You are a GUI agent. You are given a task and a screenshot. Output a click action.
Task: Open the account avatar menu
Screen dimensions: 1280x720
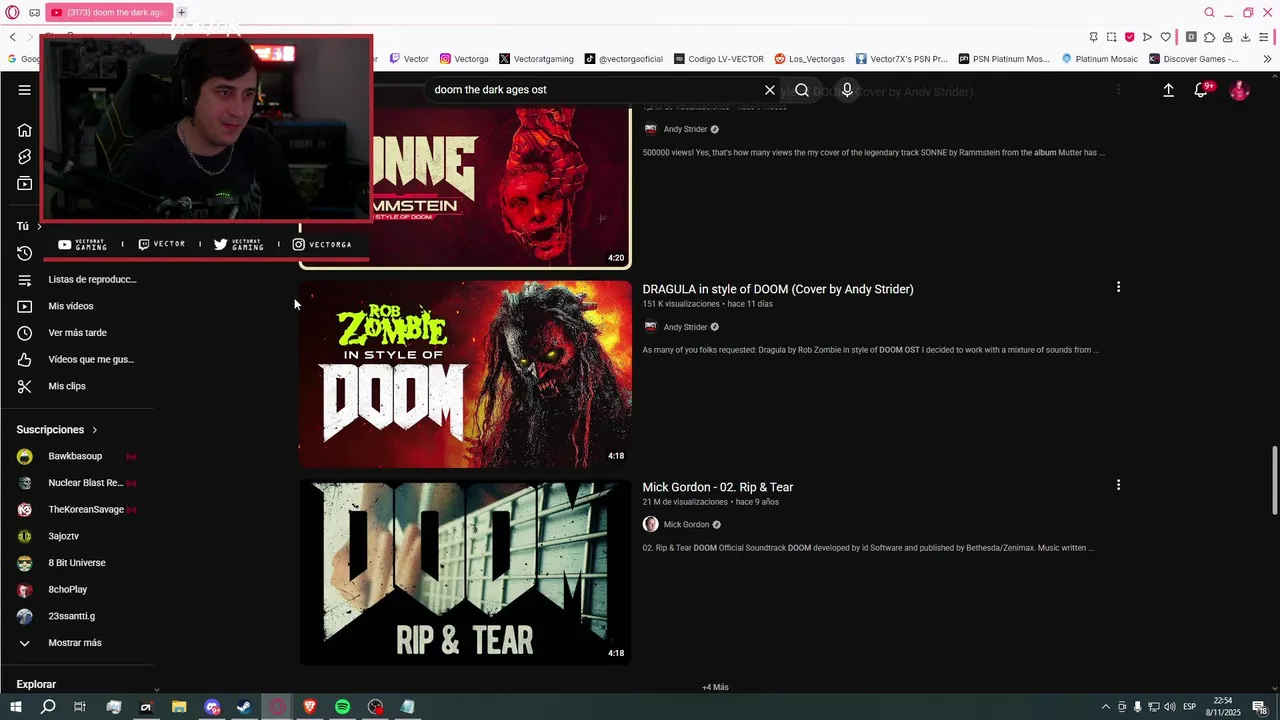click(1239, 90)
